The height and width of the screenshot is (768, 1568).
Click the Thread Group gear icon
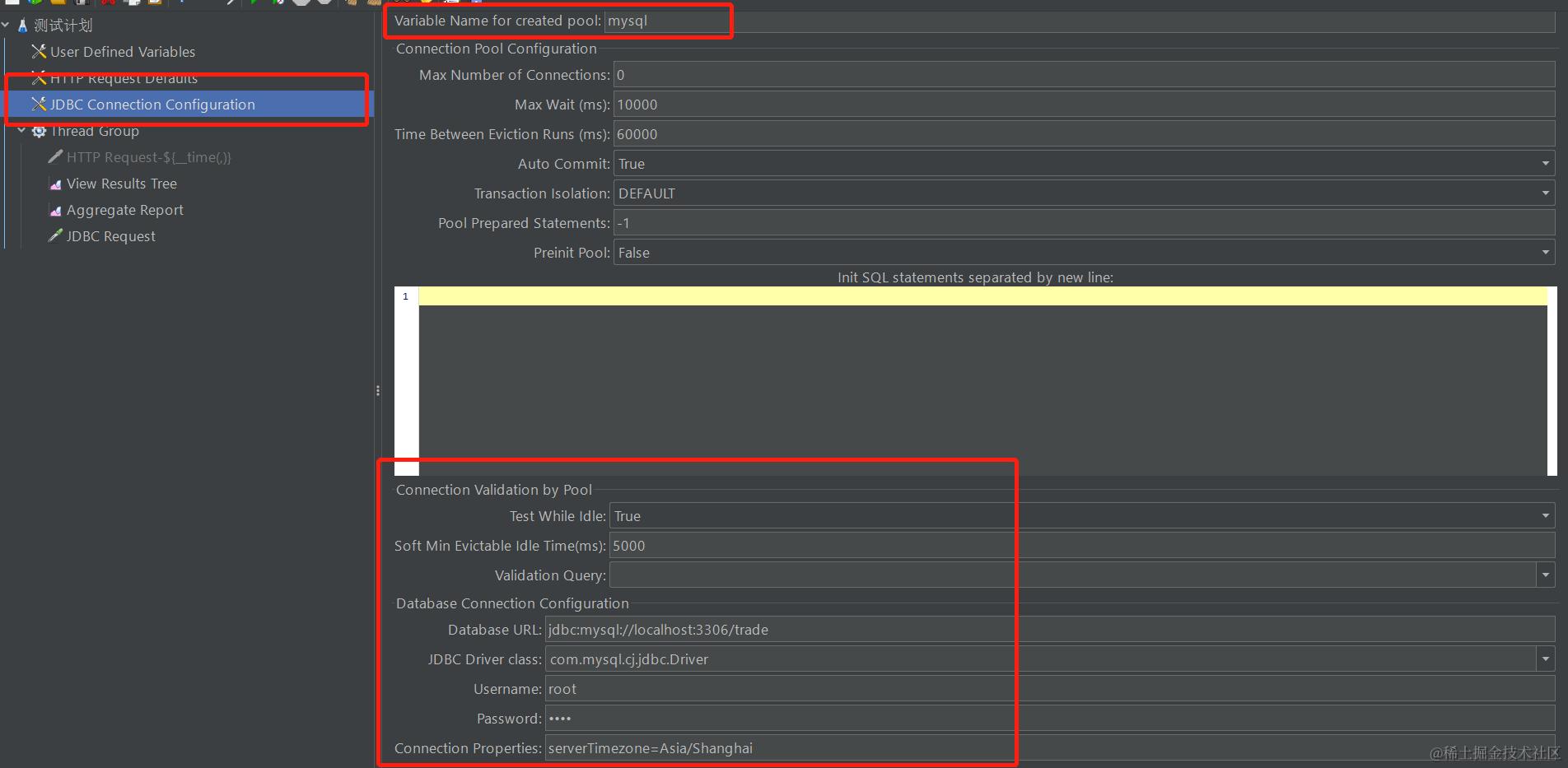click(39, 131)
